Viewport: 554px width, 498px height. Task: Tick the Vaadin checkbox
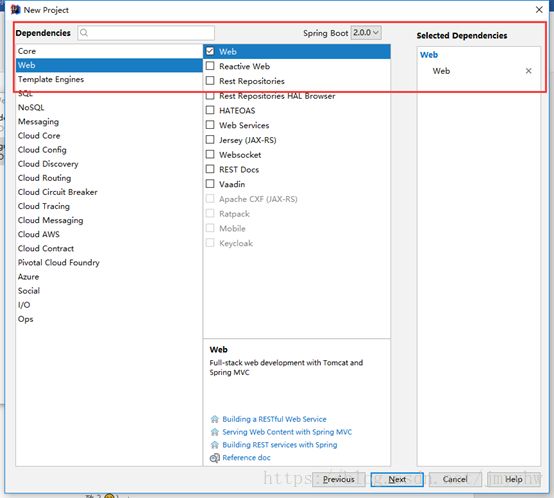210,184
